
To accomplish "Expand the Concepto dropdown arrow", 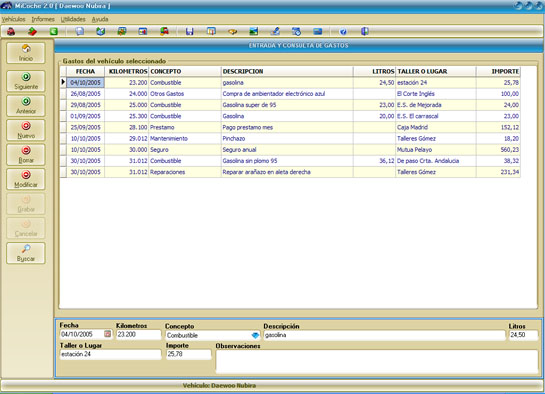I will coord(255,335).
